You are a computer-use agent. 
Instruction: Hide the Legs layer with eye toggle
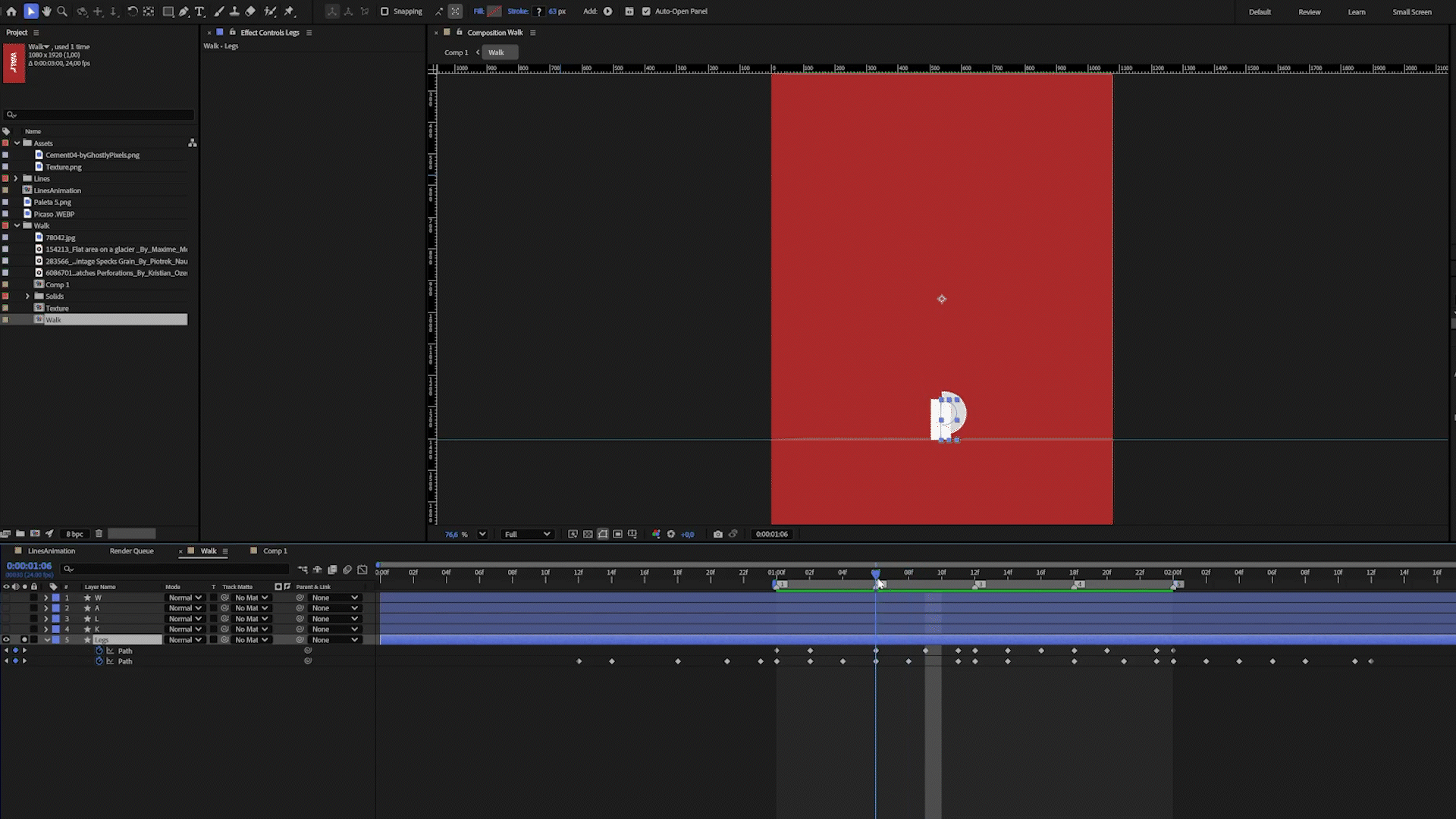point(6,640)
